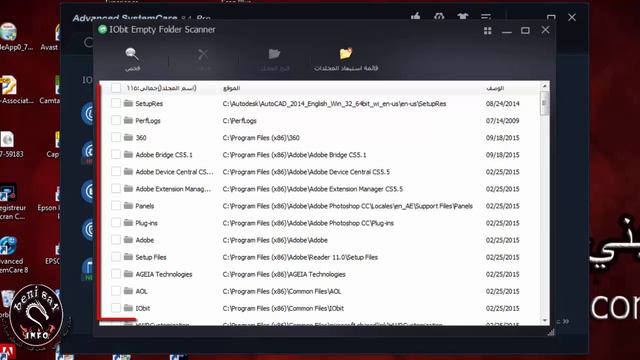Image resolution: width=640 pixels, height=360 pixels.
Task: Check the Adobe Extension Manager checkbox
Action: coord(116,189)
